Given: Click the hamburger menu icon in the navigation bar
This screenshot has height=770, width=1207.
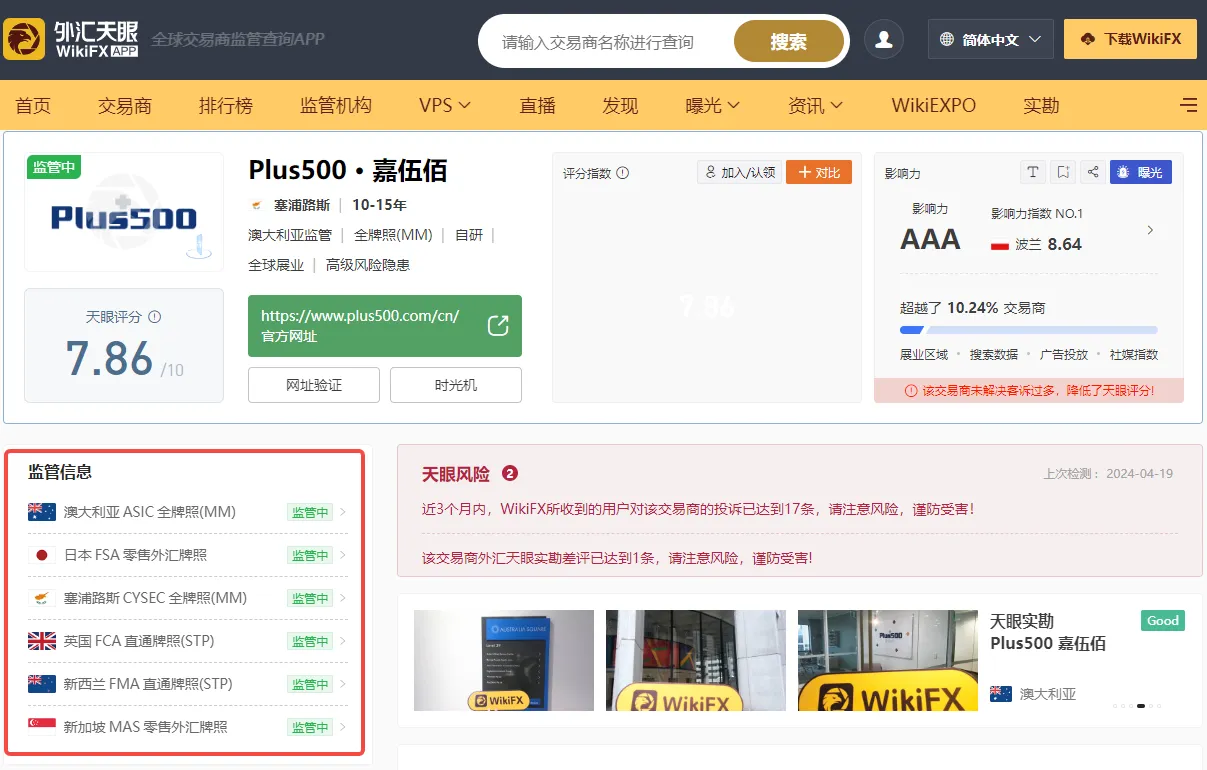Looking at the screenshot, I should click(1189, 105).
